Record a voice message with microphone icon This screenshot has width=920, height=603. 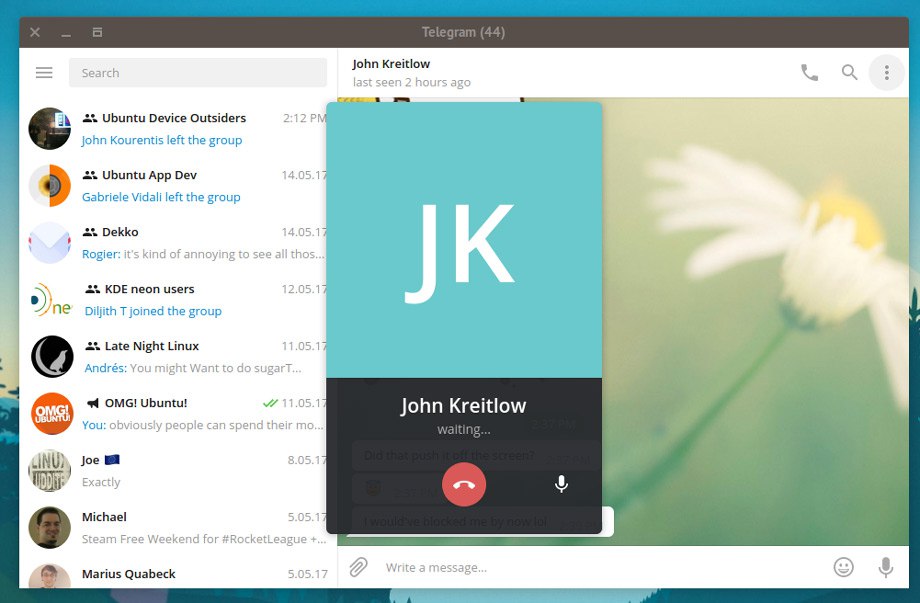tap(886, 567)
